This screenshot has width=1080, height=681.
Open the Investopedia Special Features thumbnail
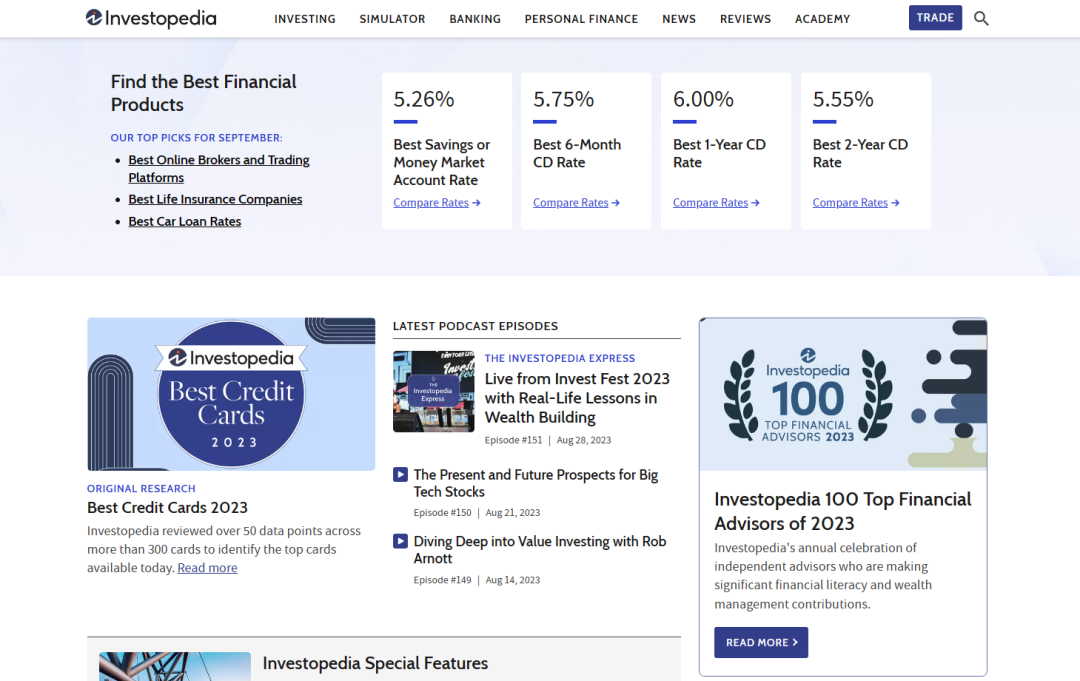coord(175,666)
